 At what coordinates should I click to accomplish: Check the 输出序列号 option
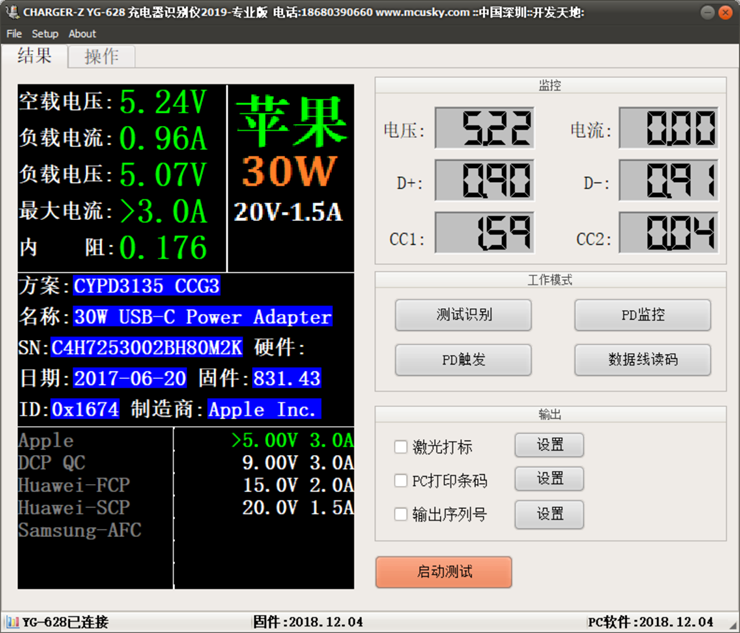pos(401,514)
